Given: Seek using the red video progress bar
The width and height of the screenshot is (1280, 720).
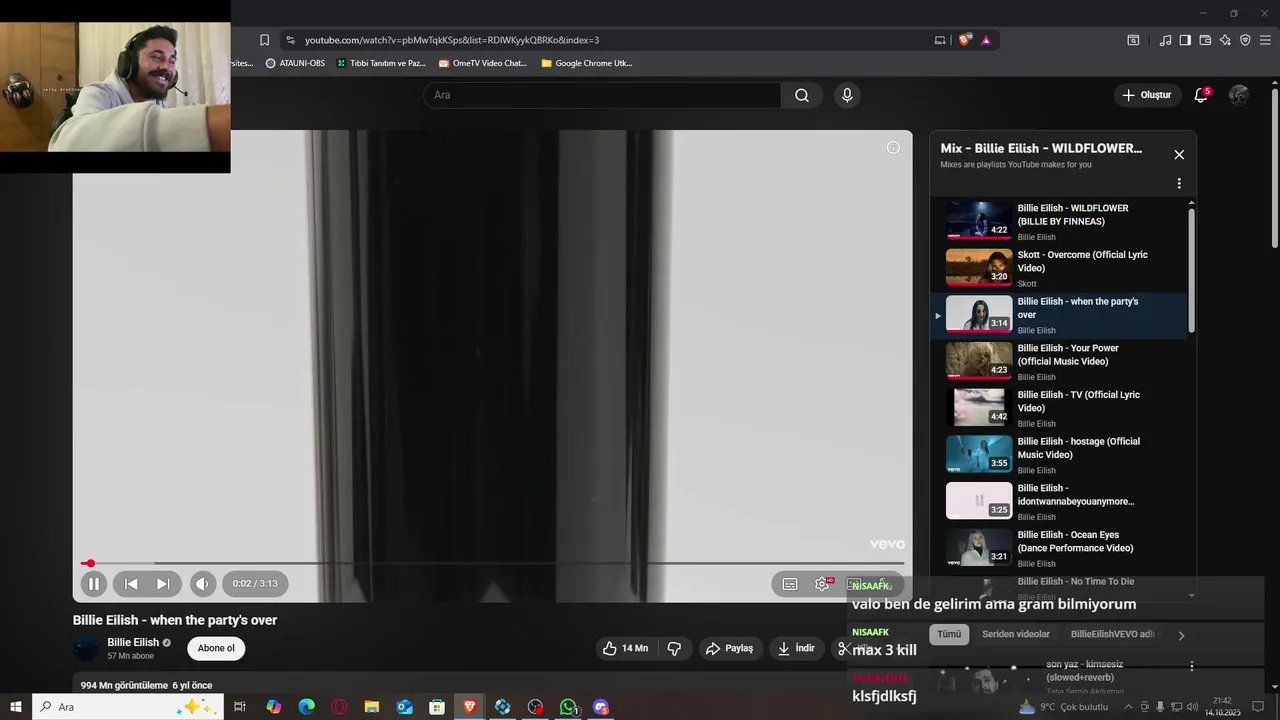Looking at the screenshot, I should point(493,564).
